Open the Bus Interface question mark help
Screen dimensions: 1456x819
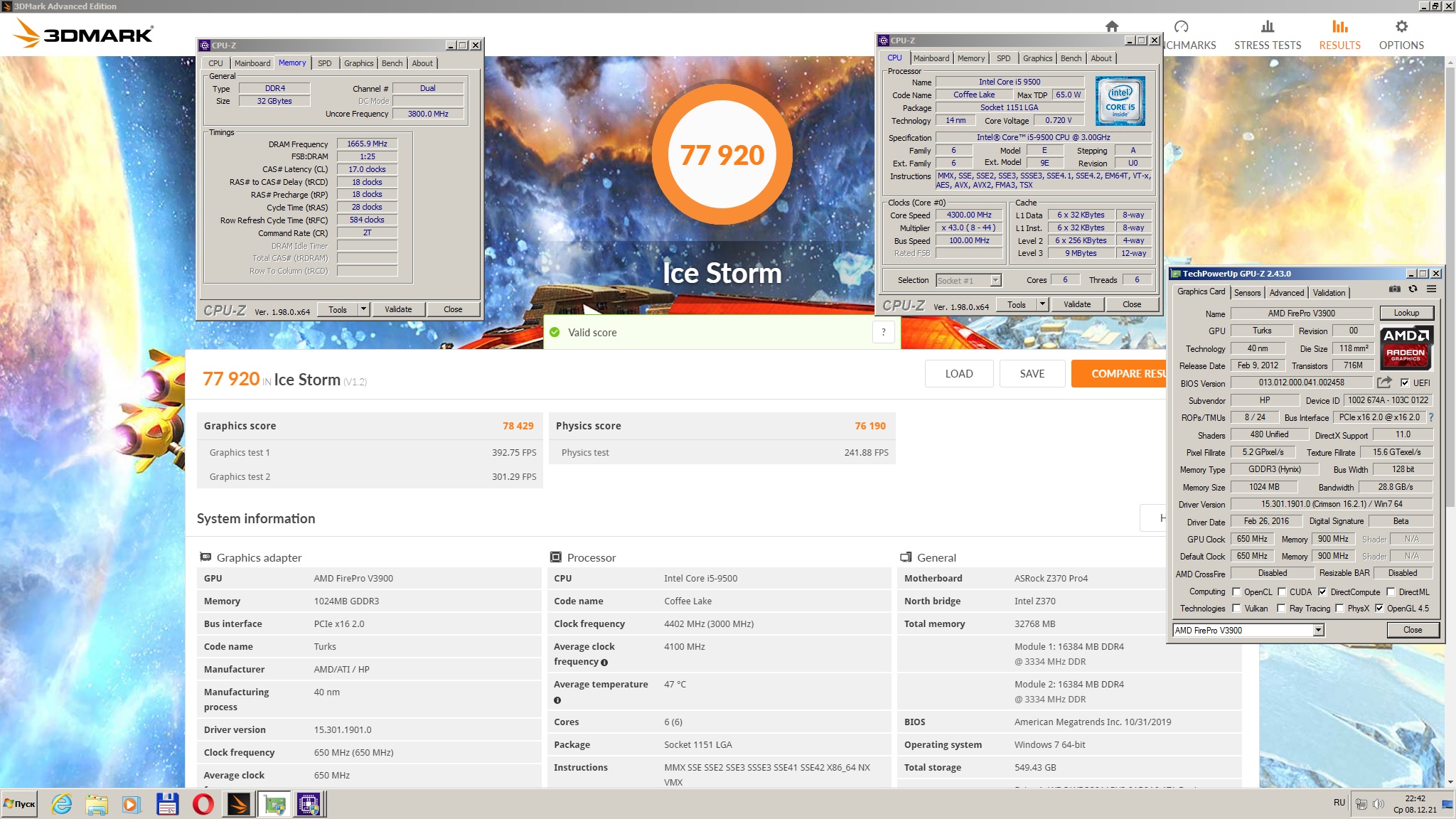pyautogui.click(x=1431, y=417)
